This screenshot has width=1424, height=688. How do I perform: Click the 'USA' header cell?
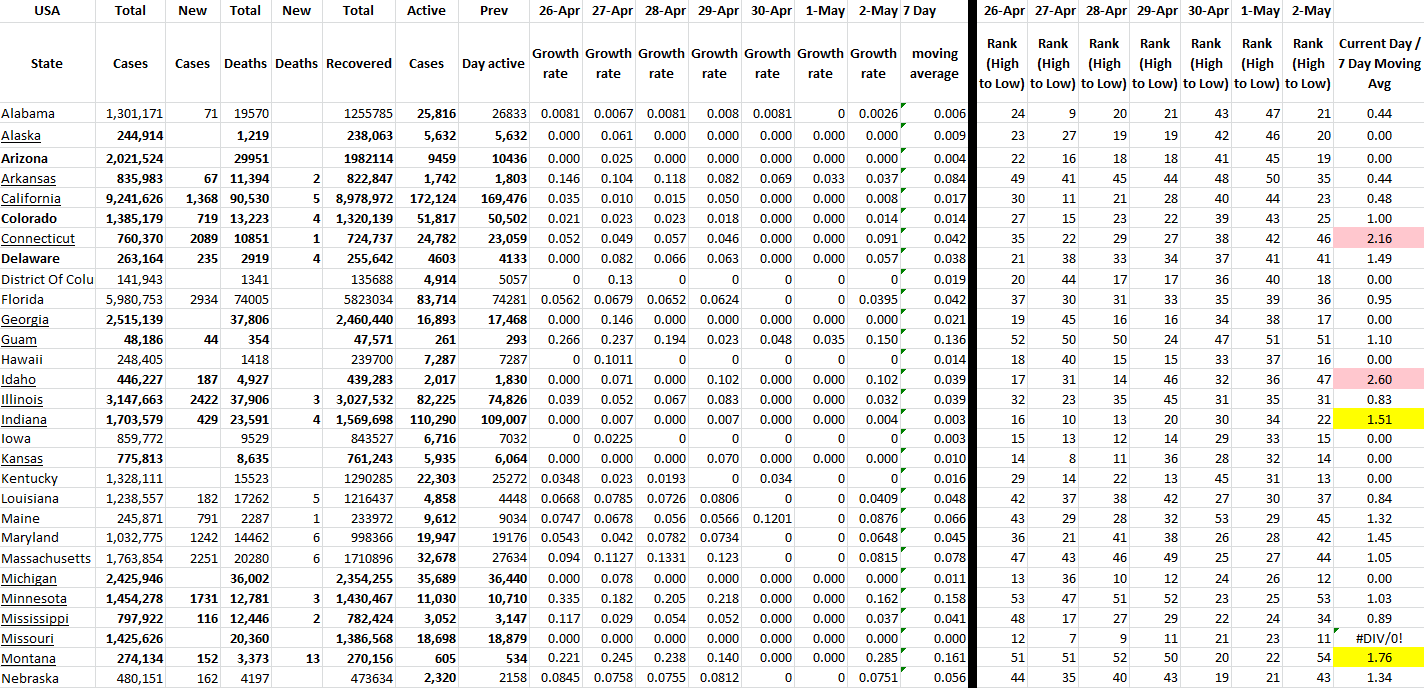47,11
